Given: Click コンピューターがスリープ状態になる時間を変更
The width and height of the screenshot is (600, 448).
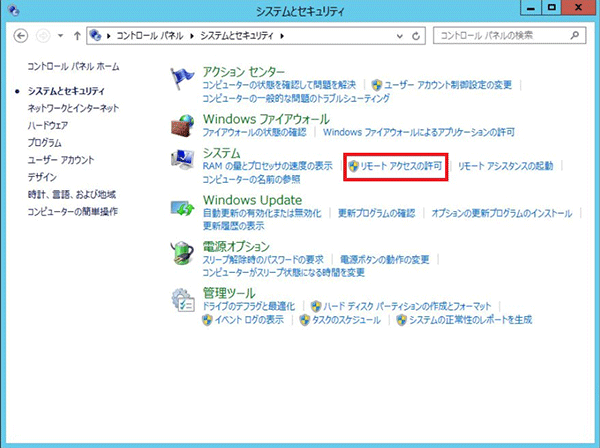Looking at the screenshot, I should pyautogui.click(x=284, y=273).
